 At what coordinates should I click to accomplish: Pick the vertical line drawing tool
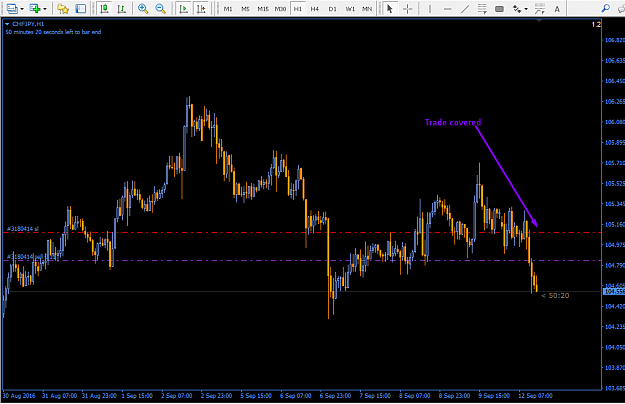click(430, 8)
